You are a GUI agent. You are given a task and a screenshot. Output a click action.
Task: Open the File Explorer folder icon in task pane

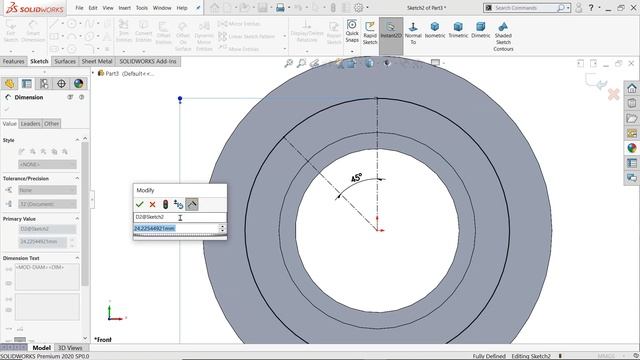(x=632, y=118)
